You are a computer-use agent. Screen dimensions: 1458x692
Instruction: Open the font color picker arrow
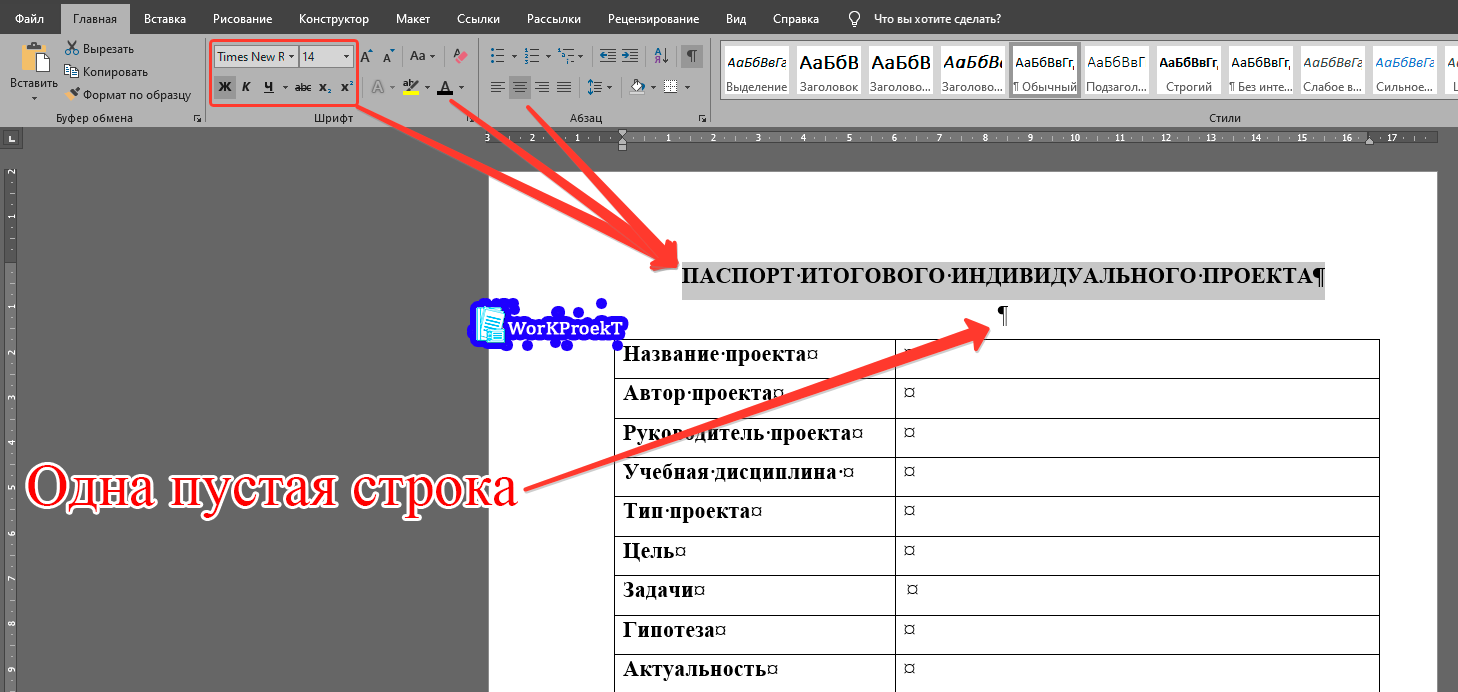coord(459,88)
